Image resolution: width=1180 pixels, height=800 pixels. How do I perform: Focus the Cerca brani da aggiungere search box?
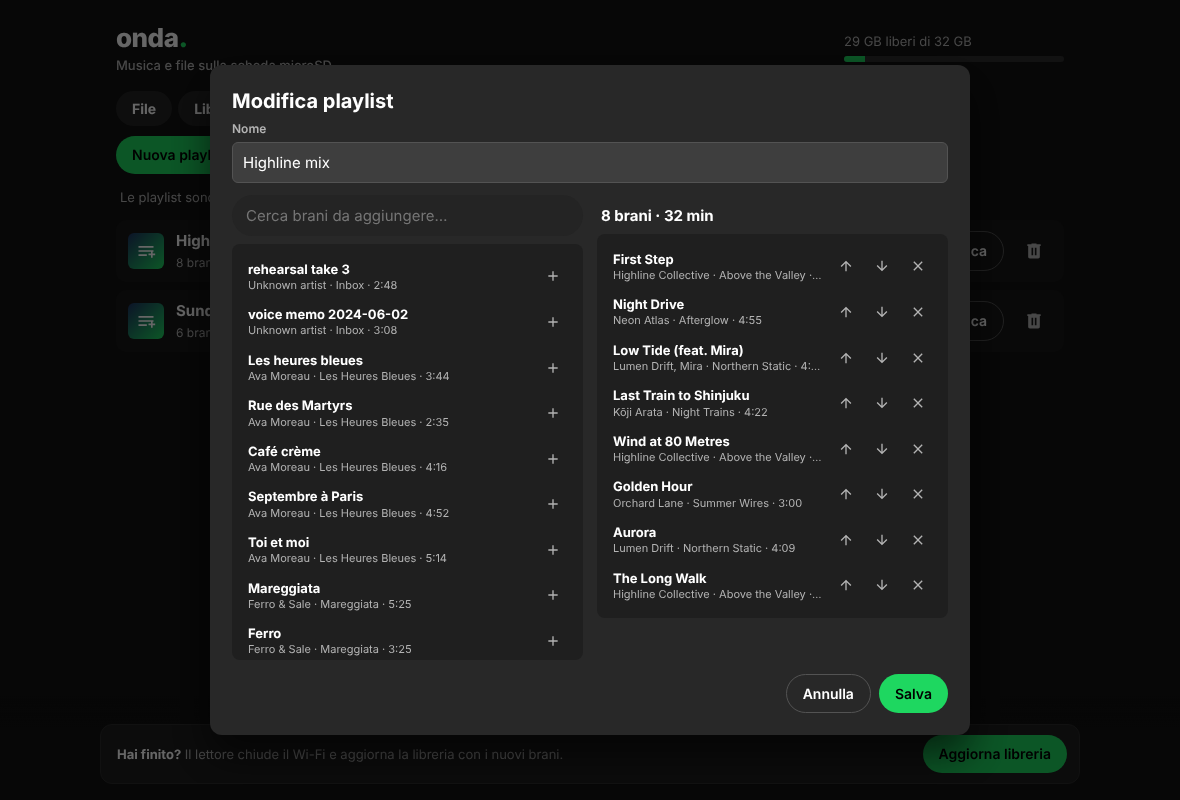click(x=406, y=216)
